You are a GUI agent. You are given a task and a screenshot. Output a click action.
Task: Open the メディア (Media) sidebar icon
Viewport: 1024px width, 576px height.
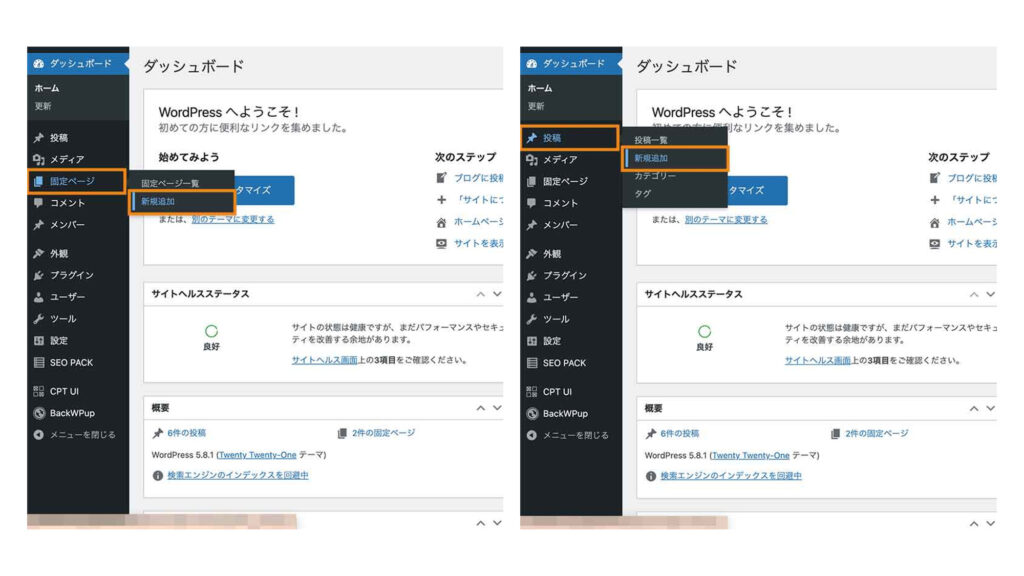pyautogui.click(x=40, y=159)
